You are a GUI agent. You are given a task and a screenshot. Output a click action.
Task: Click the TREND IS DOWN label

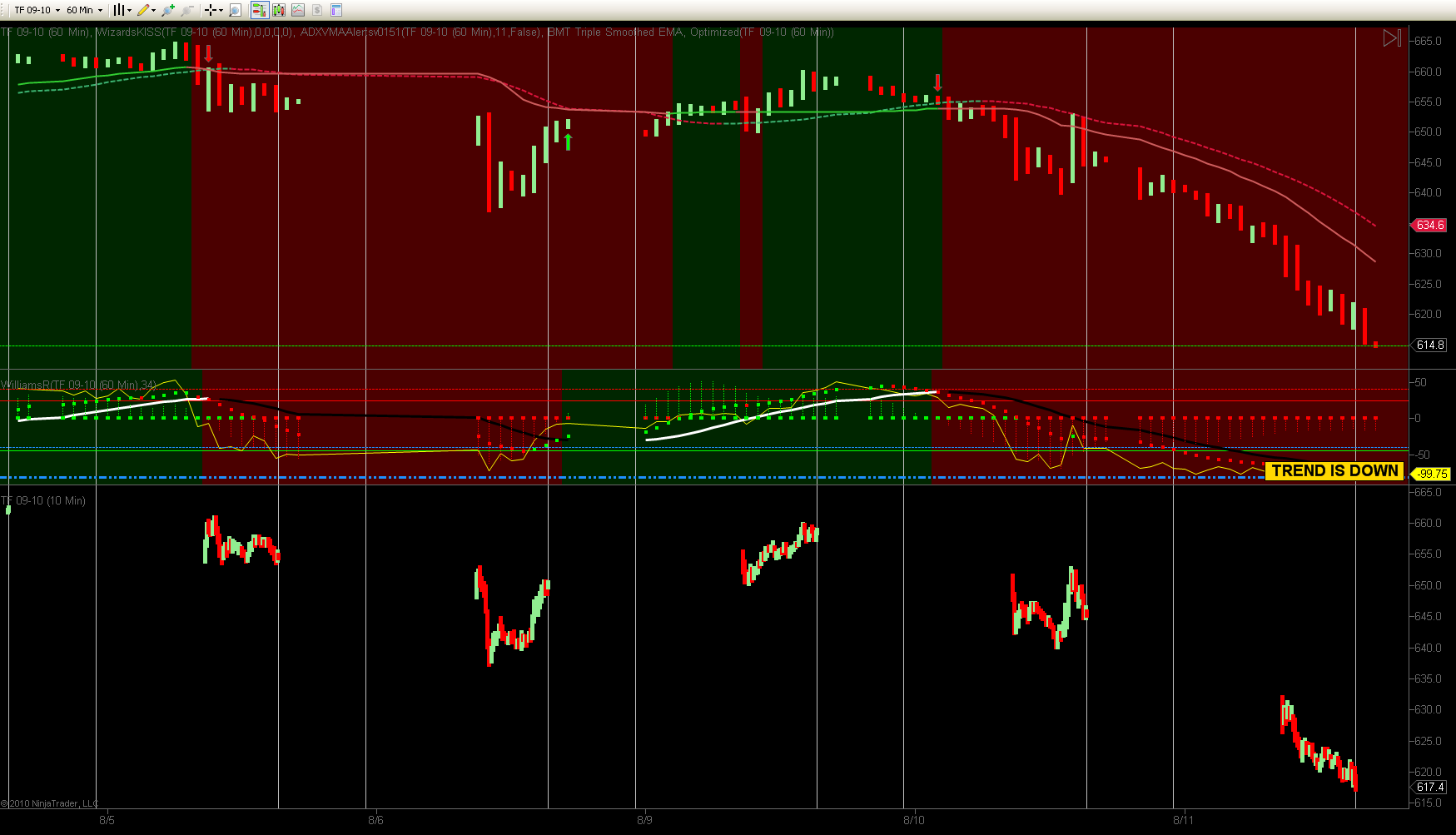(x=1334, y=471)
